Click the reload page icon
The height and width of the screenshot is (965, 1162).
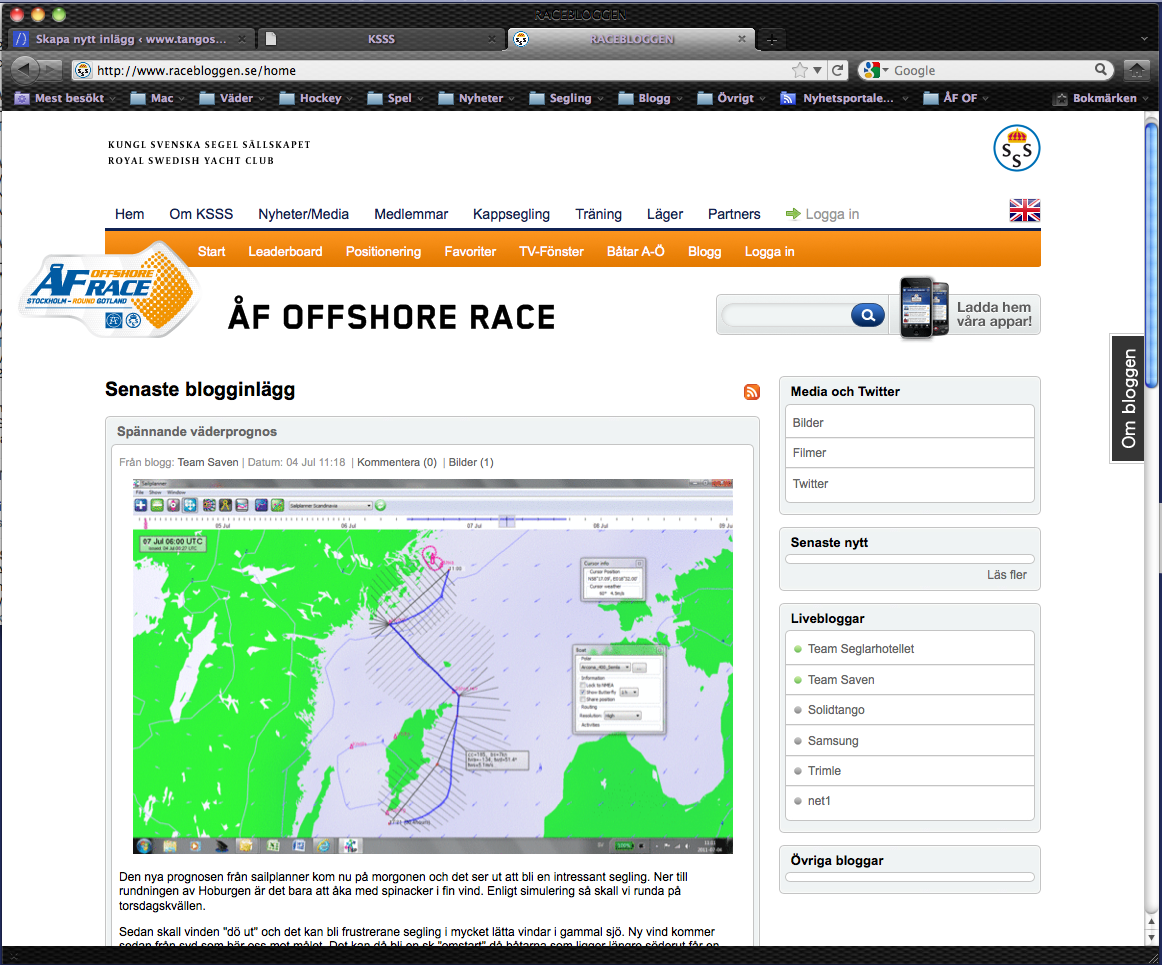837,70
